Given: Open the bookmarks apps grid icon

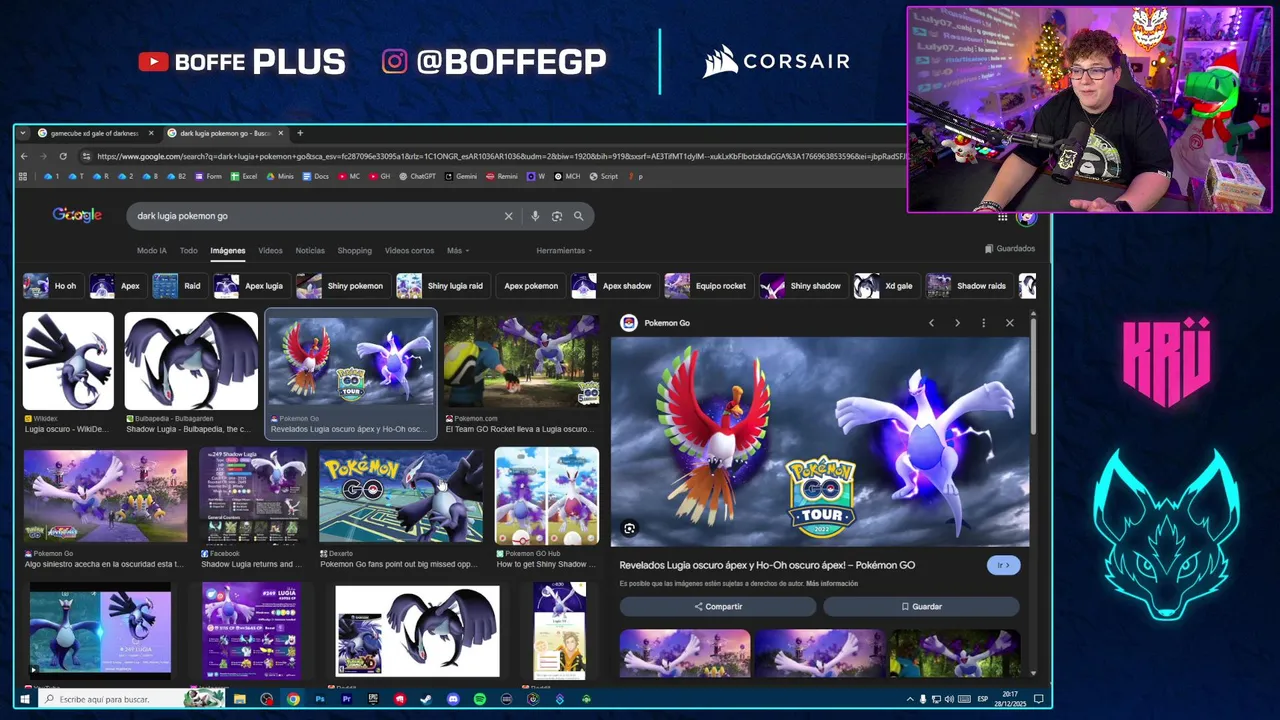Looking at the screenshot, I should (23, 176).
